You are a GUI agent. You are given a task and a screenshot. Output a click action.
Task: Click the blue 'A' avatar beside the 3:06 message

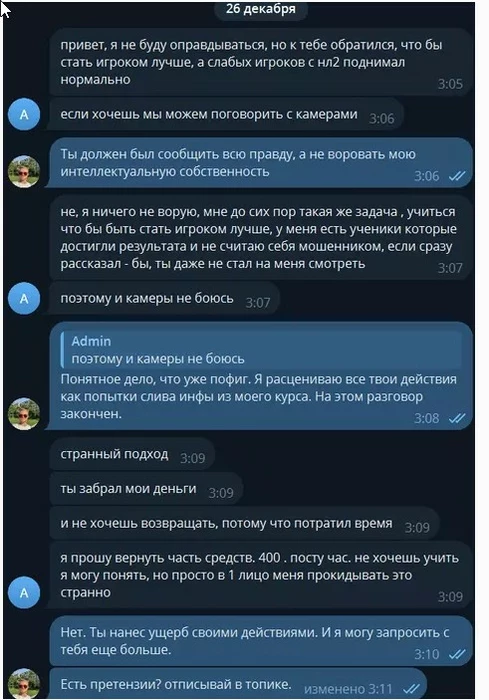24,114
